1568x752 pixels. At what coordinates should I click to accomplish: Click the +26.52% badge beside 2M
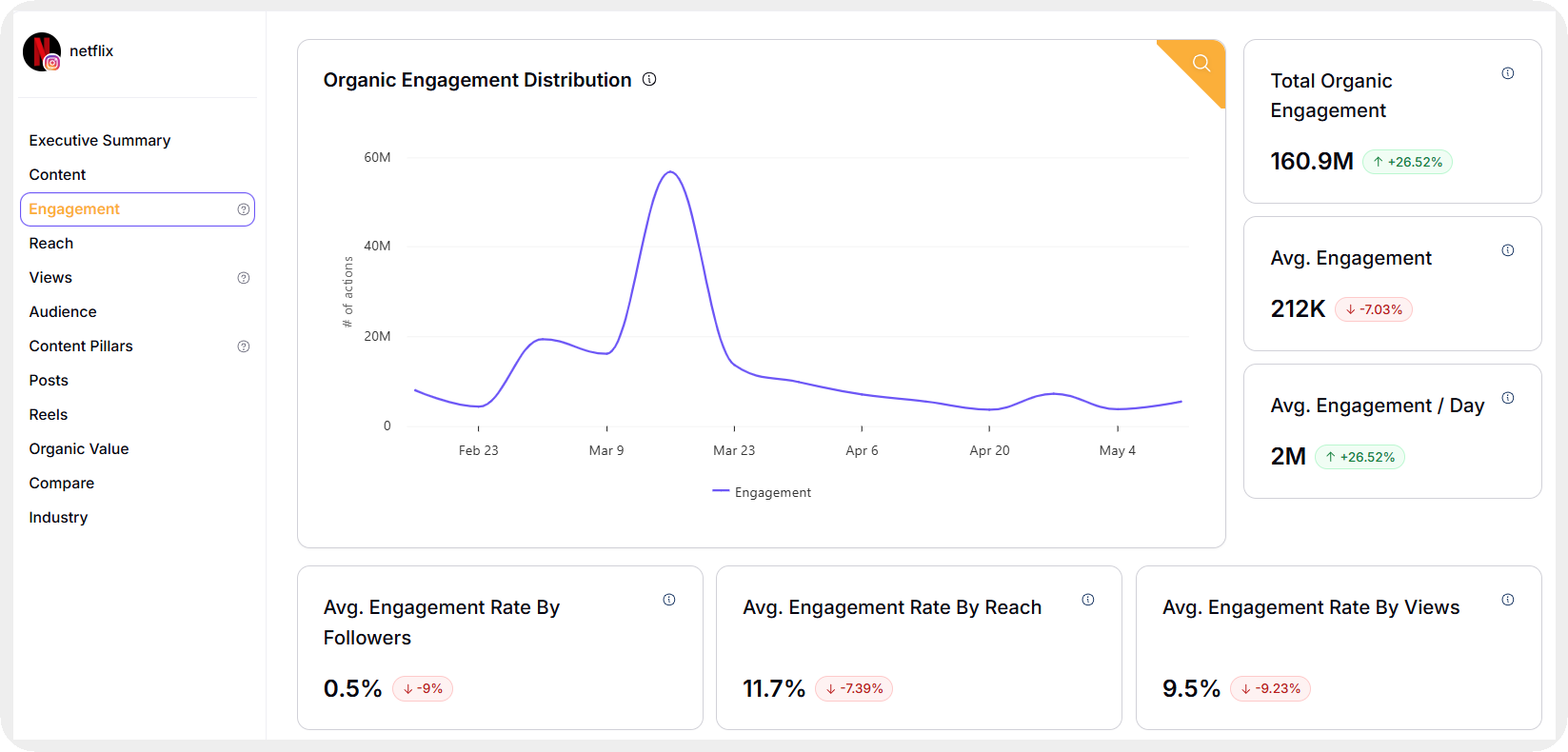pos(1360,457)
